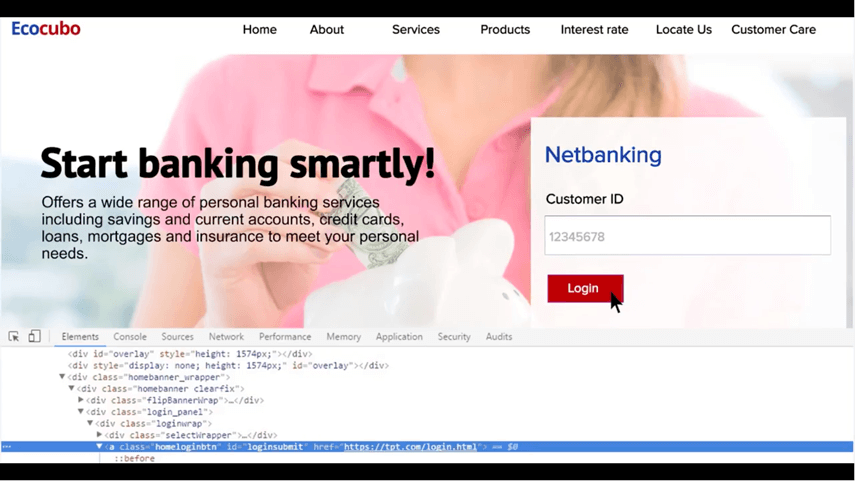
Task: Collapse the homeloginbtn anchor node
Action: point(99,446)
